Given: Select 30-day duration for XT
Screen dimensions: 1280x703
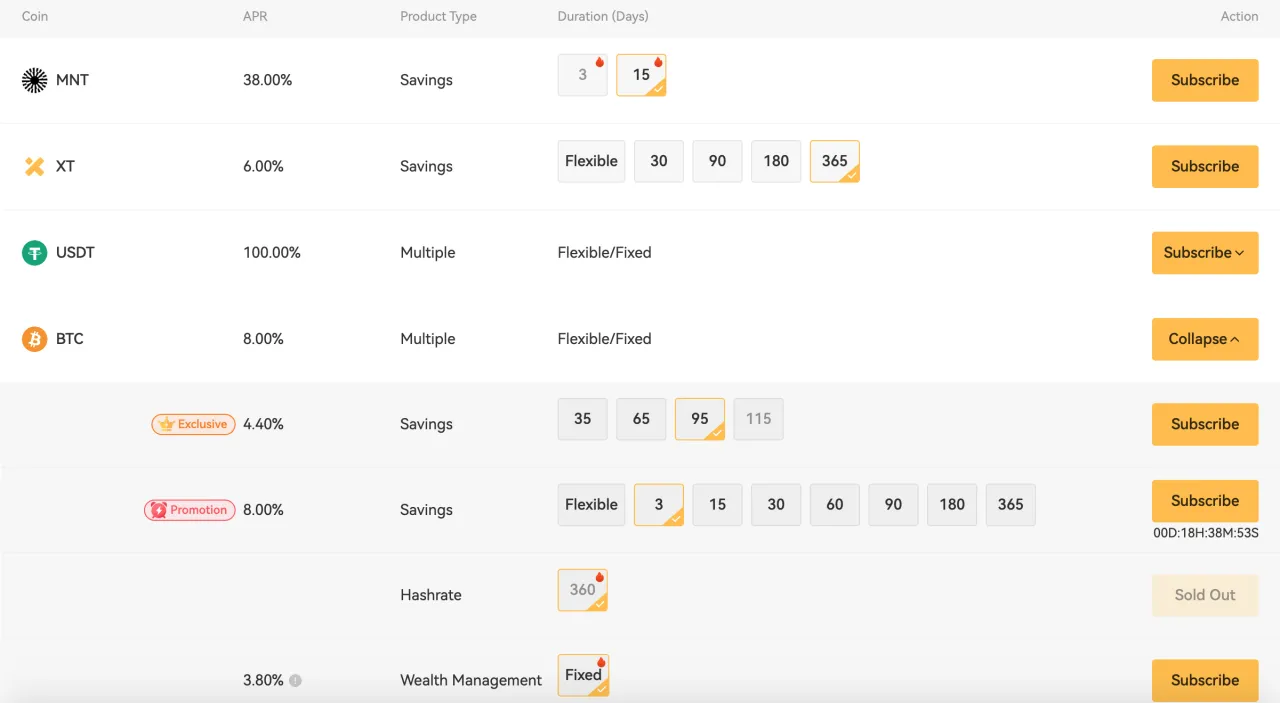Looking at the screenshot, I should [659, 161].
